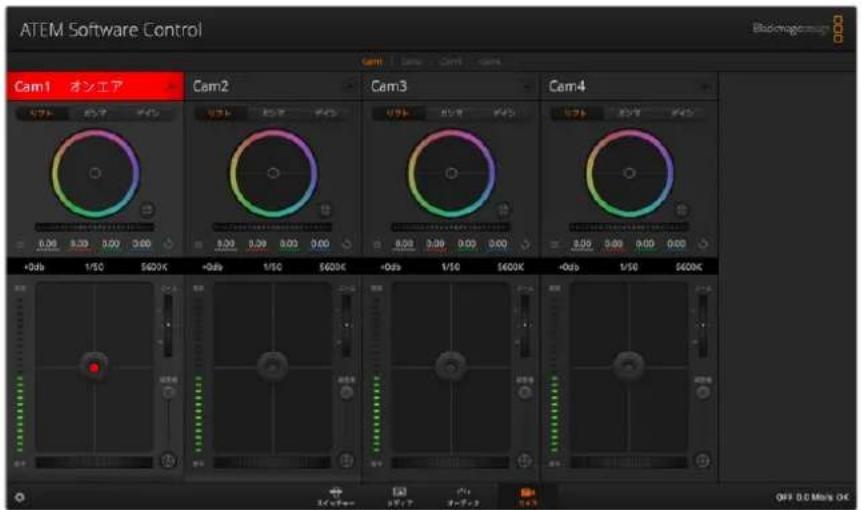The height and width of the screenshot is (510, 862).
Task: Open Cam2 list icon beside color values
Action: [198, 244]
